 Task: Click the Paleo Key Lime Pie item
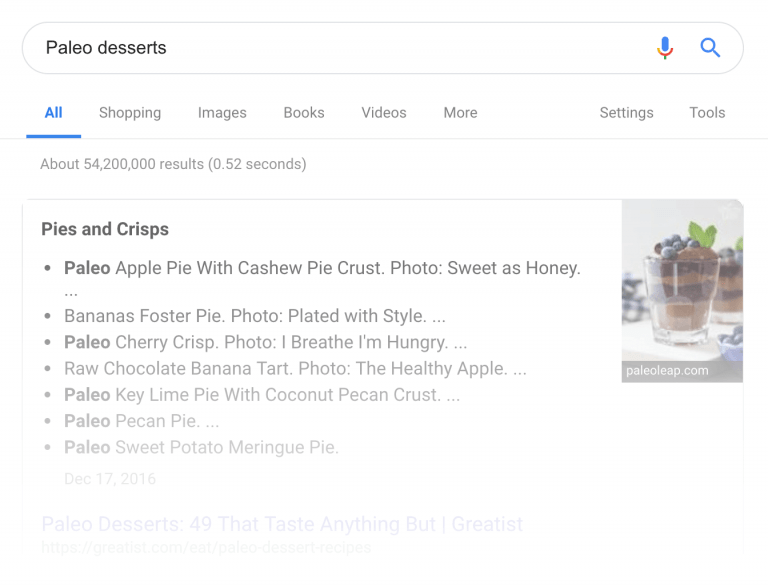pyautogui.click(x=262, y=395)
